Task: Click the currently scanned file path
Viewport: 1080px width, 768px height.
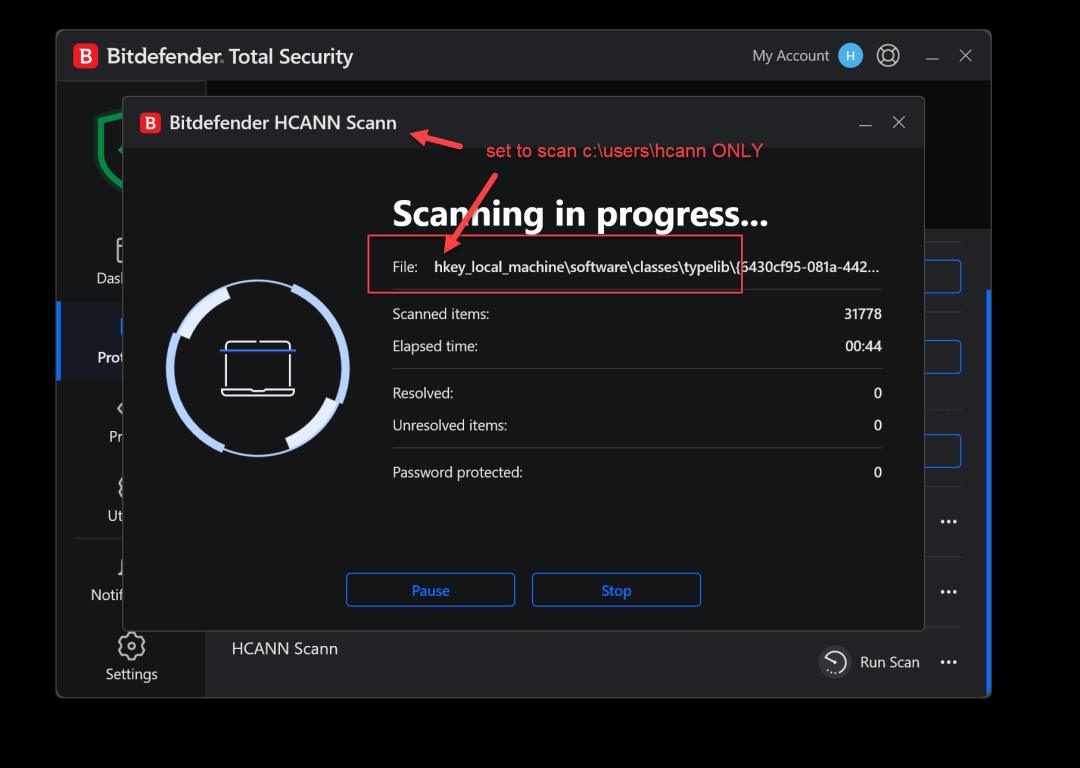Action: 656,267
